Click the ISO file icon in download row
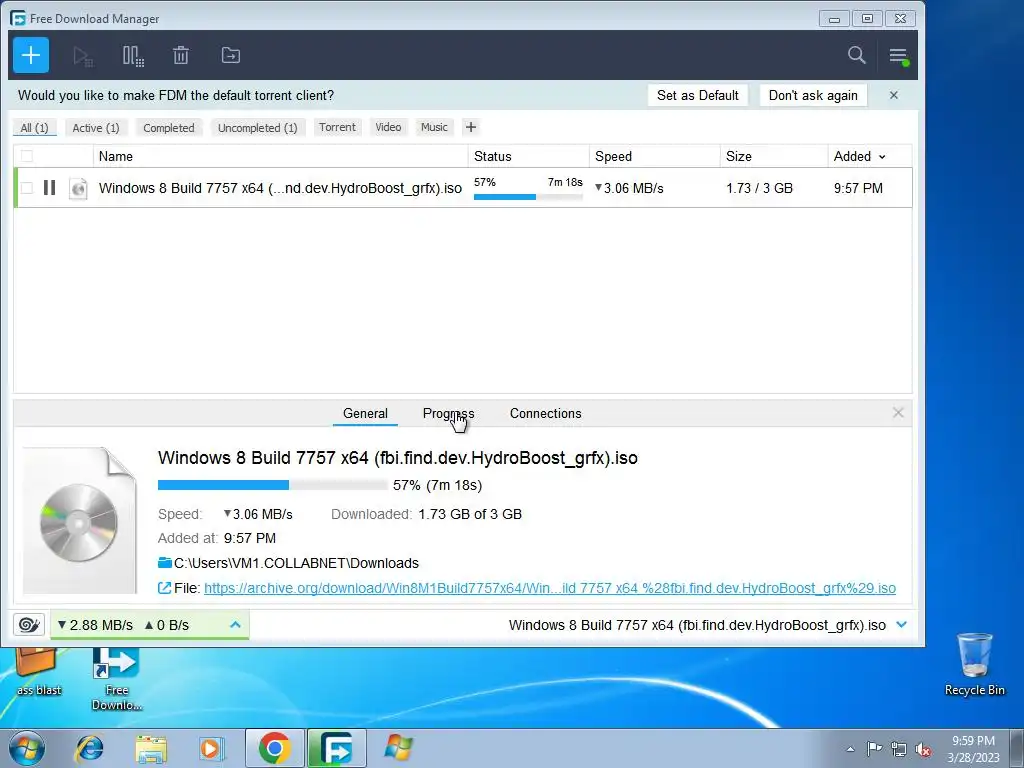The image size is (1024, 768). (x=78, y=188)
